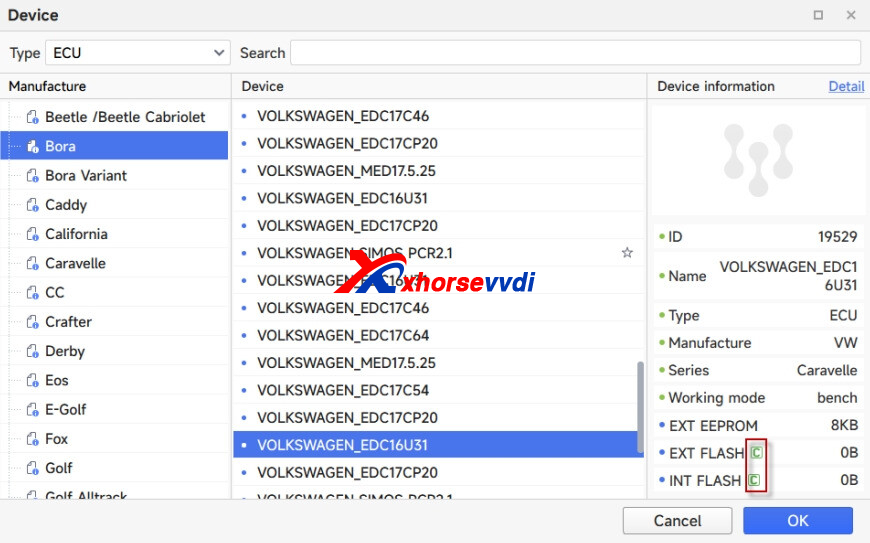This screenshot has height=543, width=870.
Task: Click the device placeholder image
Action: point(758,160)
